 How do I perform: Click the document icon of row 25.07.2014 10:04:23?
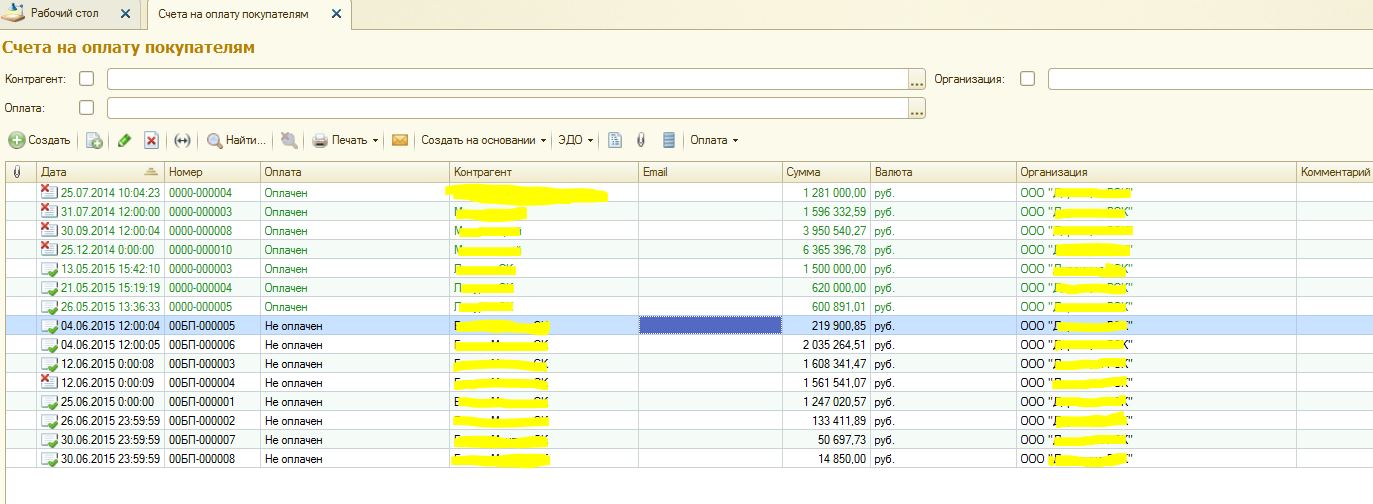[x=49, y=191]
